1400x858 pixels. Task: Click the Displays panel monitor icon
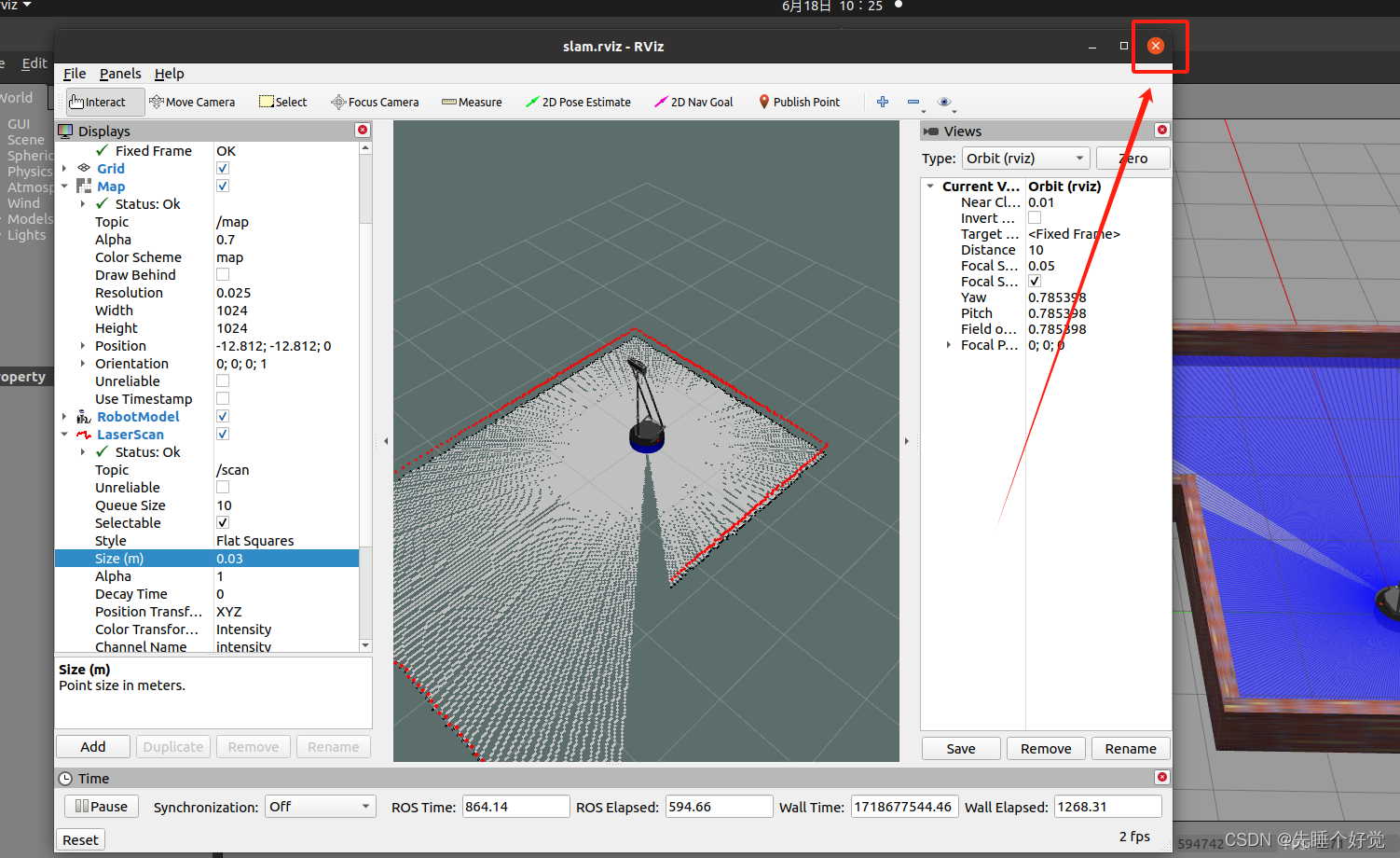pos(65,131)
